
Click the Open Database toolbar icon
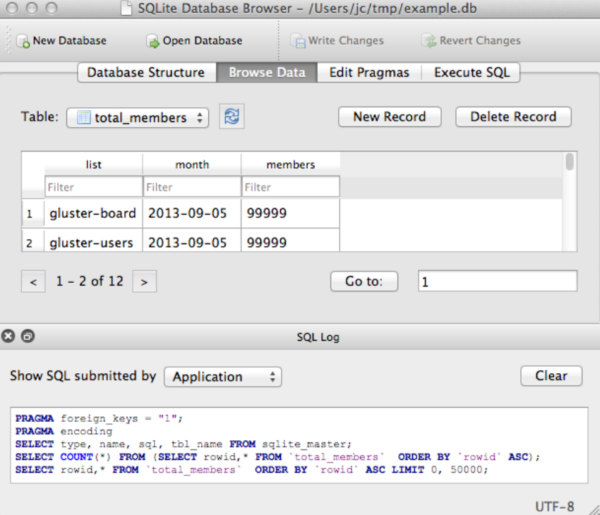(153, 41)
